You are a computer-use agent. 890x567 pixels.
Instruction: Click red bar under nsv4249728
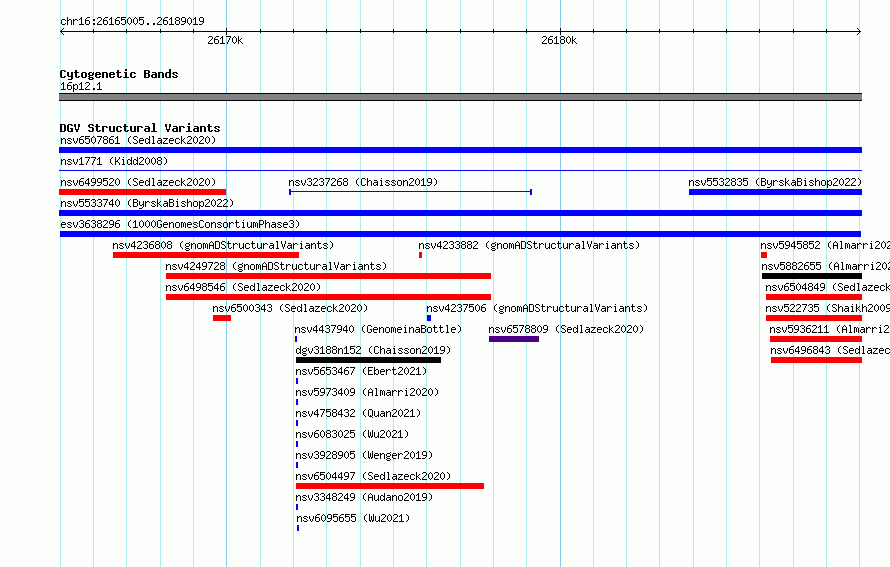[328, 276]
